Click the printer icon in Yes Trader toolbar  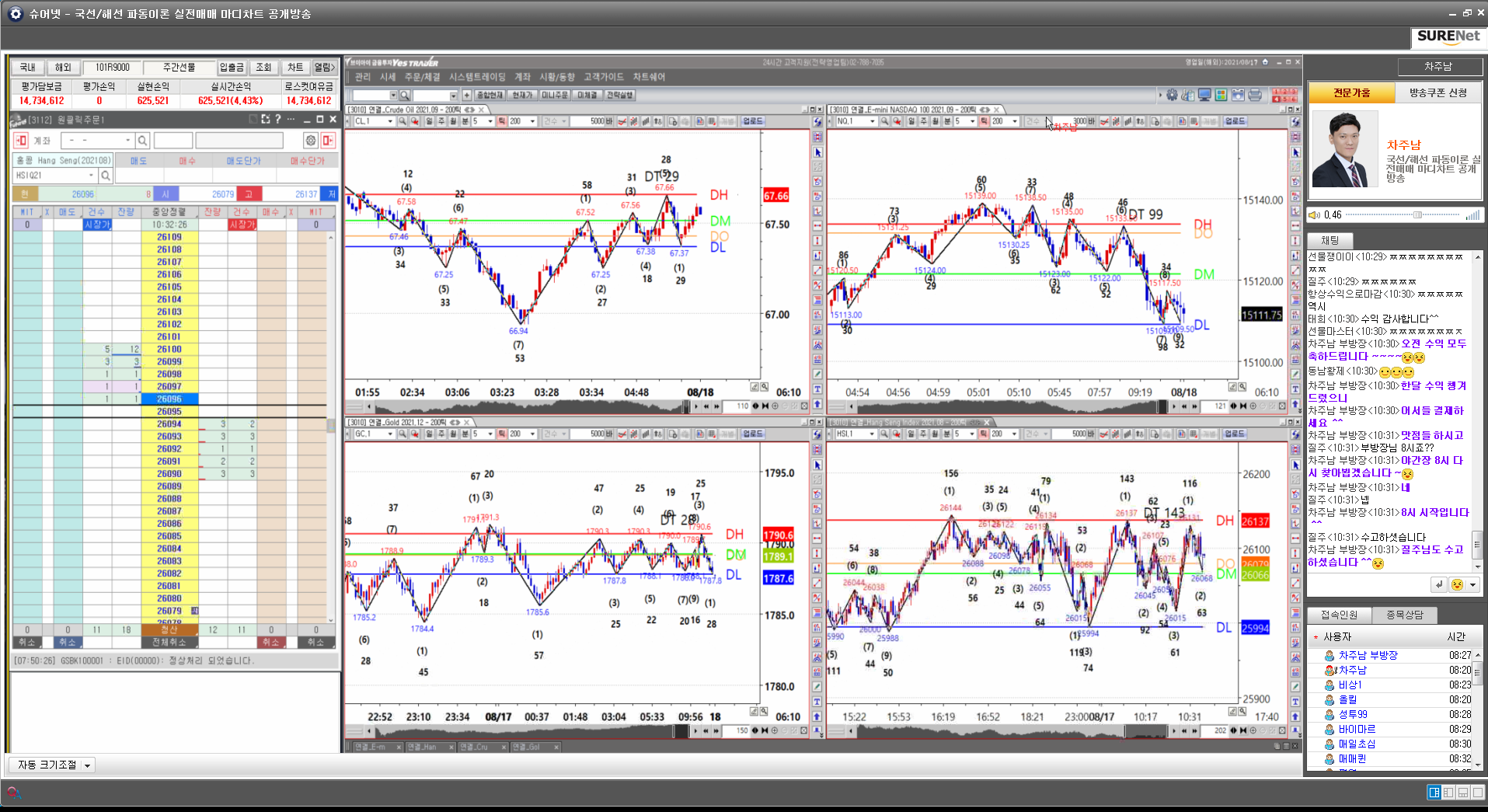click(x=1254, y=96)
